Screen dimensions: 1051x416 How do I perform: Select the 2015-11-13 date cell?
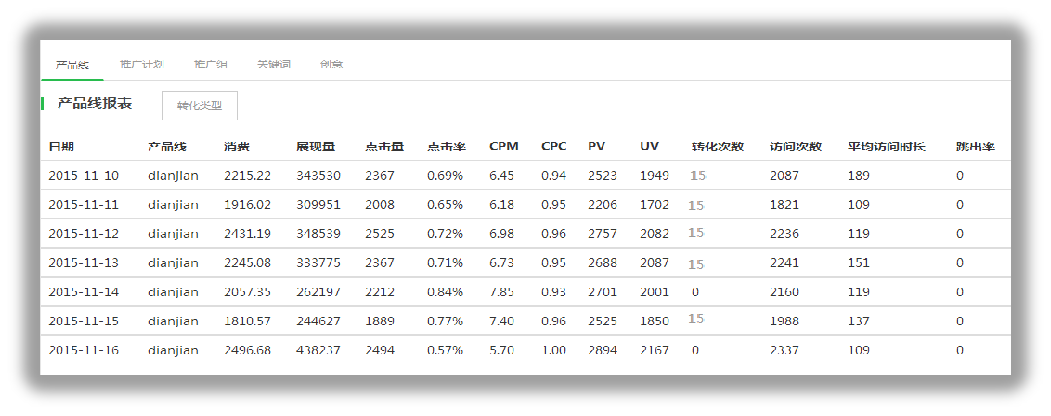tap(83, 263)
